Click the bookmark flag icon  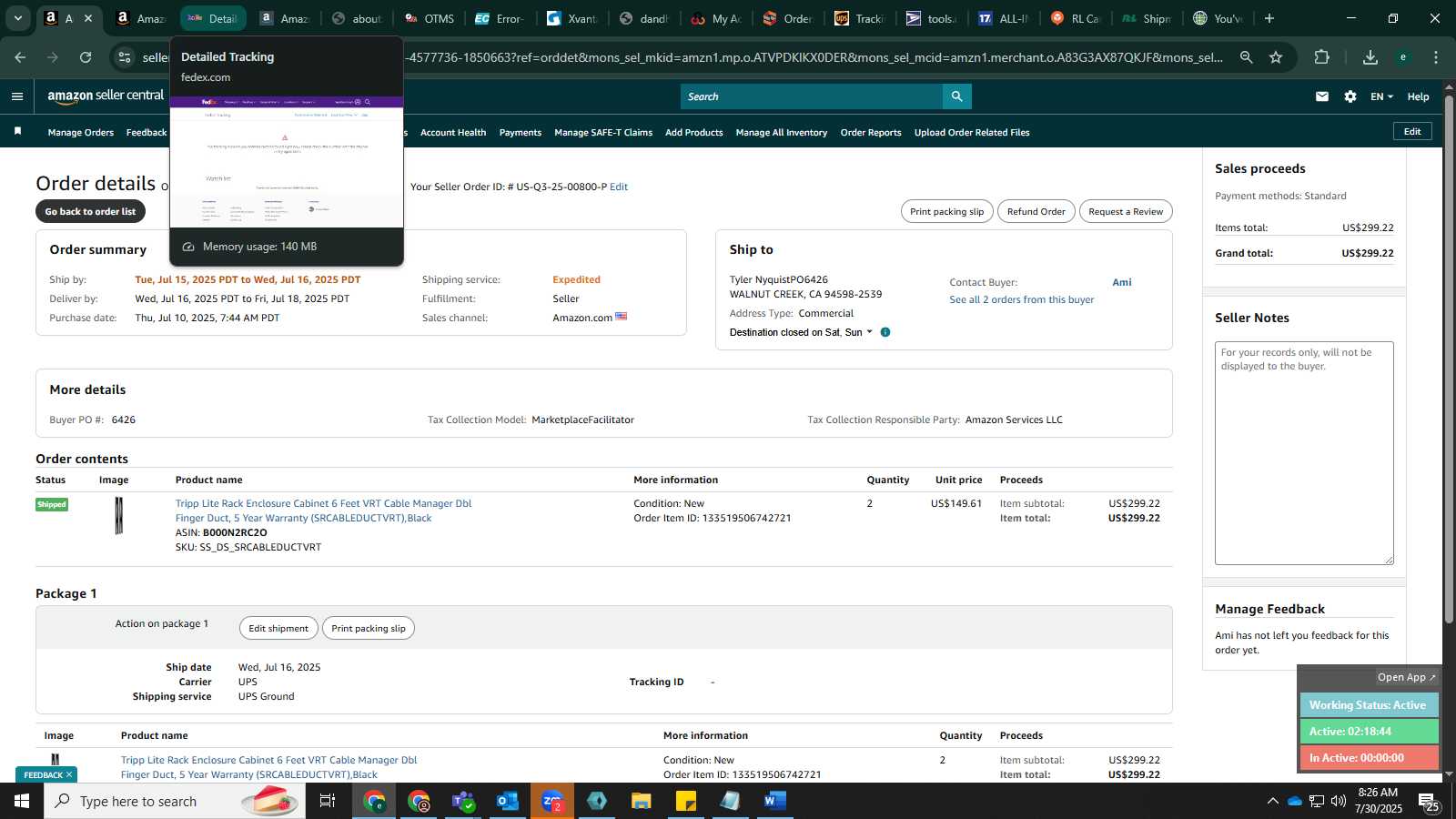click(17, 132)
